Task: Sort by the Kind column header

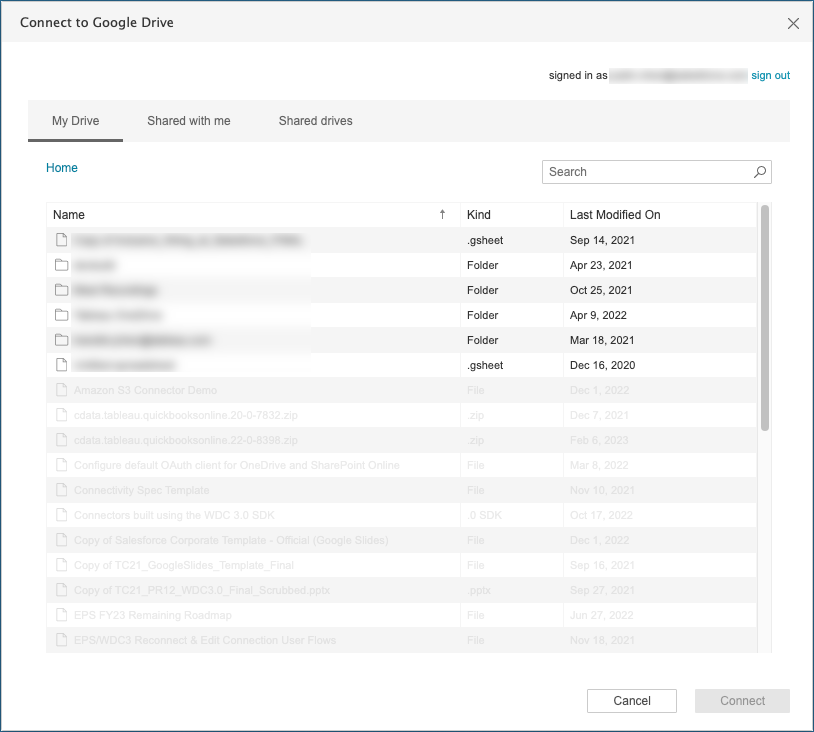Action: point(512,214)
